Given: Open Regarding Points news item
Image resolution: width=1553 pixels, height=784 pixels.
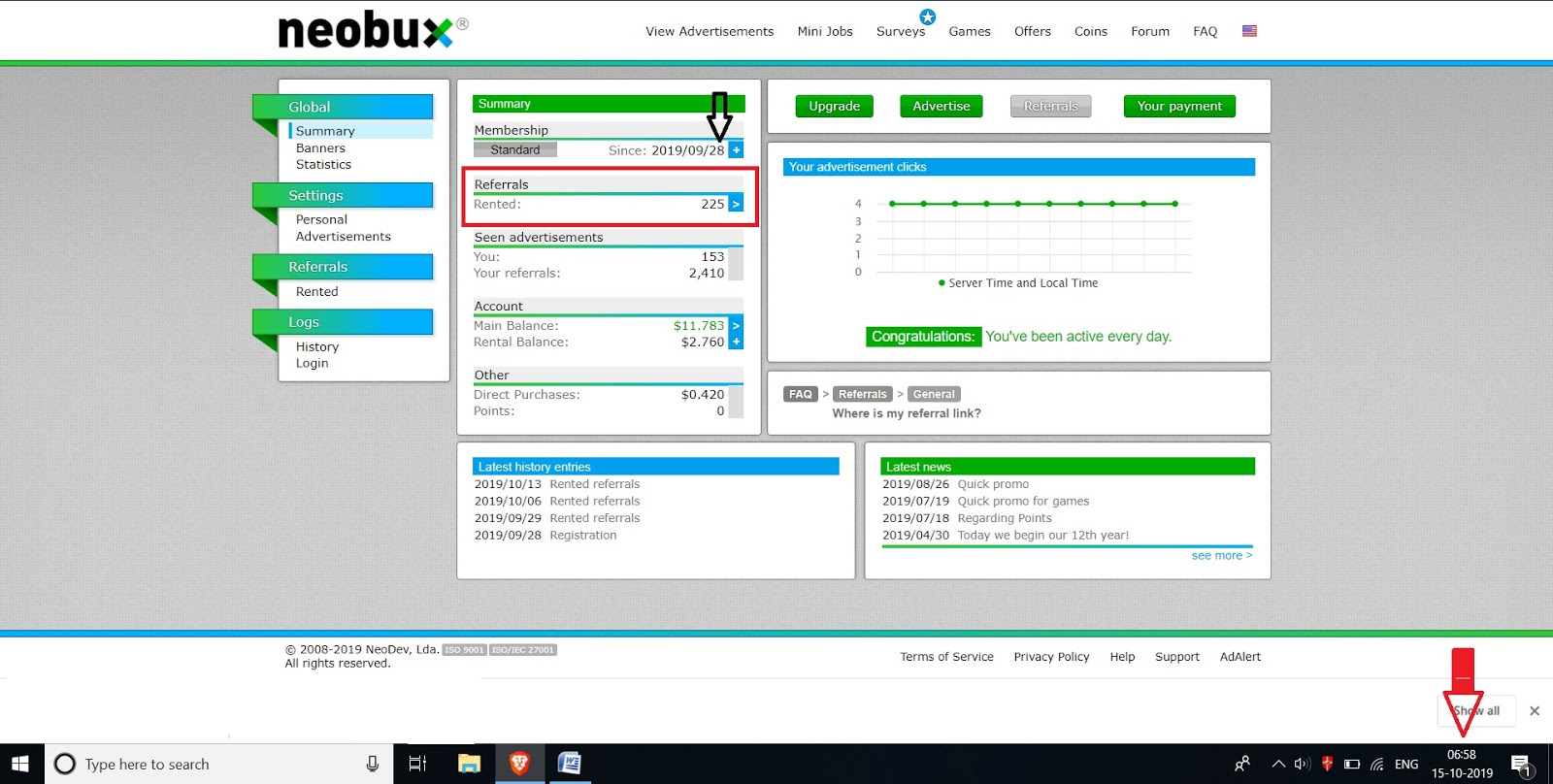Looking at the screenshot, I should click(1005, 518).
